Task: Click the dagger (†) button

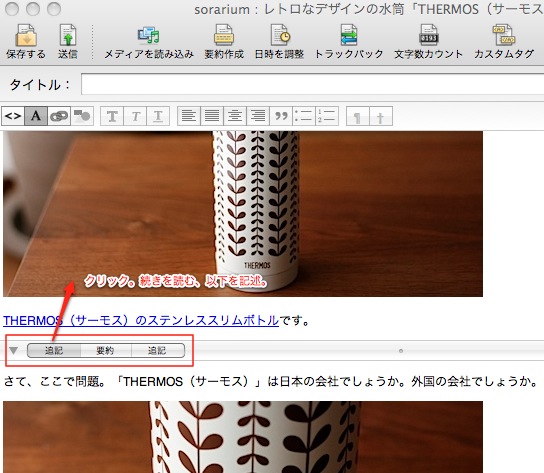Action: point(381,116)
